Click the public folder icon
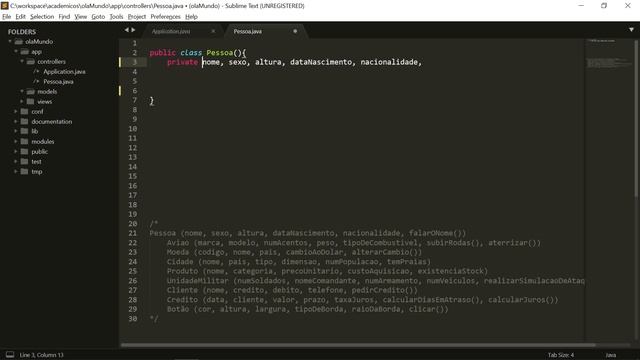The width and height of the screenshot is (640, 360). point(24,151)
